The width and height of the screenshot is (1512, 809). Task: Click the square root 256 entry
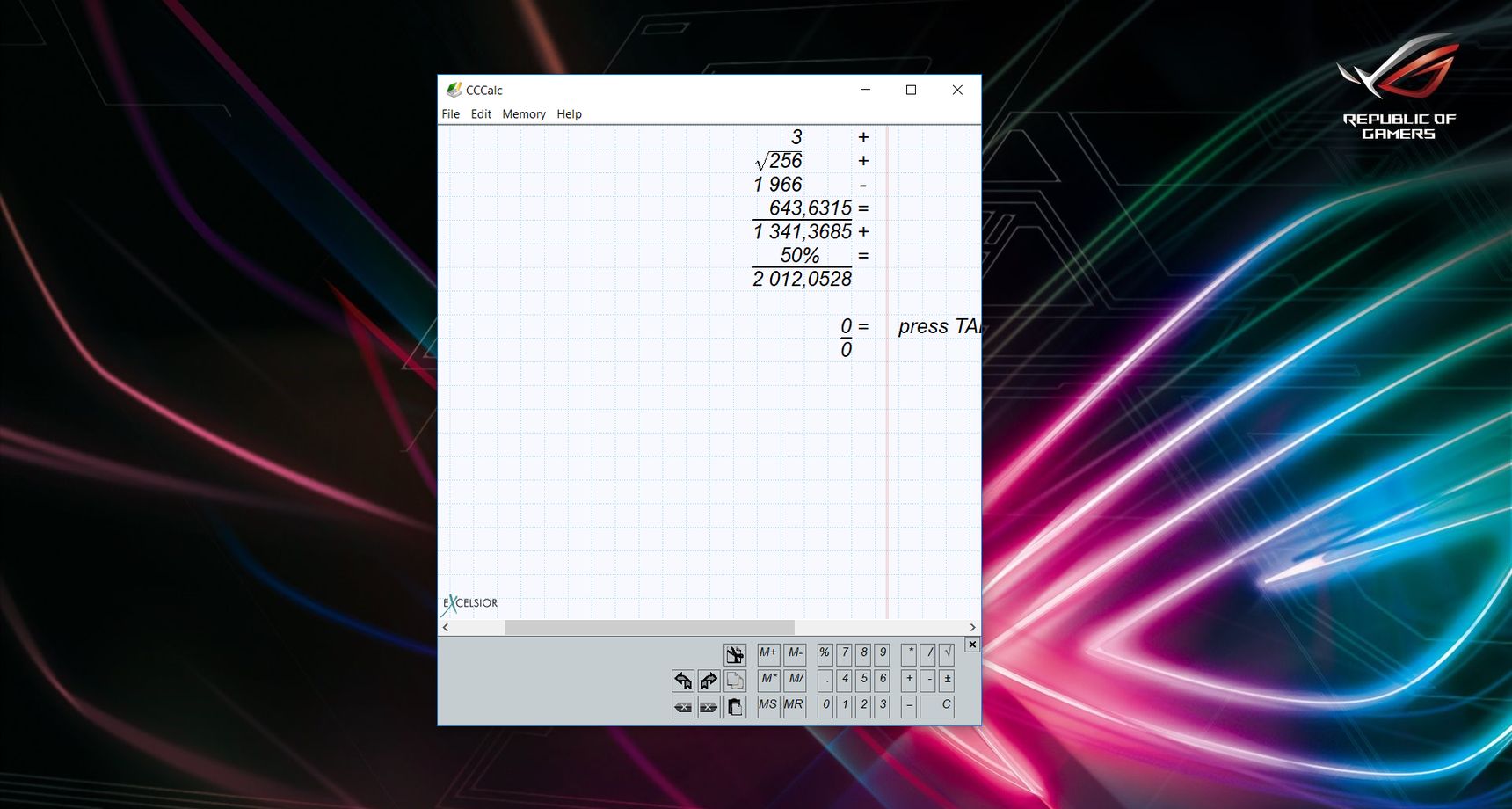coord(779,161)
